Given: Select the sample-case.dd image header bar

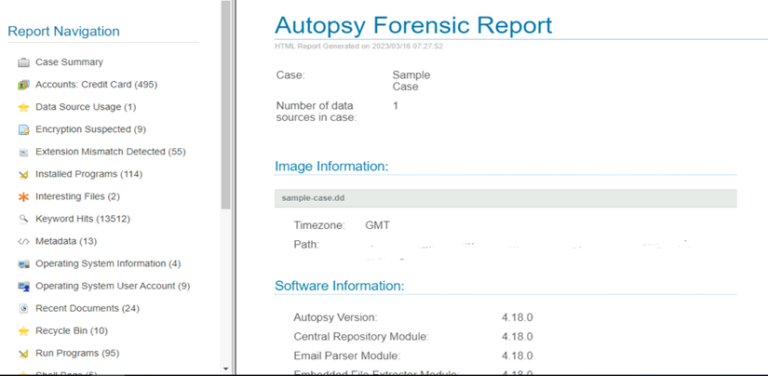Looking at the screenshot, I should click(x=505, y=198).
